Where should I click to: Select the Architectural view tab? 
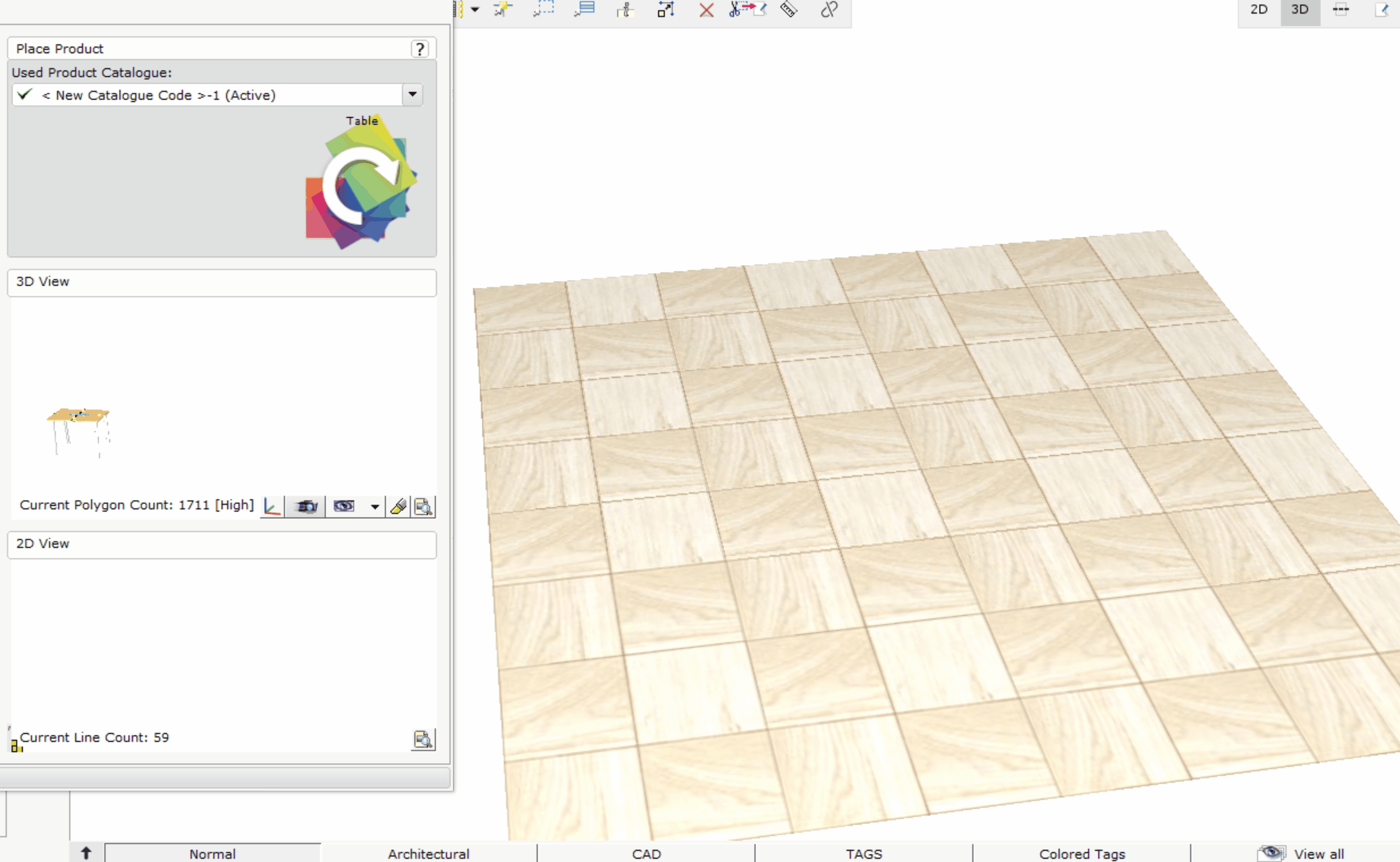tap(429, 853)
